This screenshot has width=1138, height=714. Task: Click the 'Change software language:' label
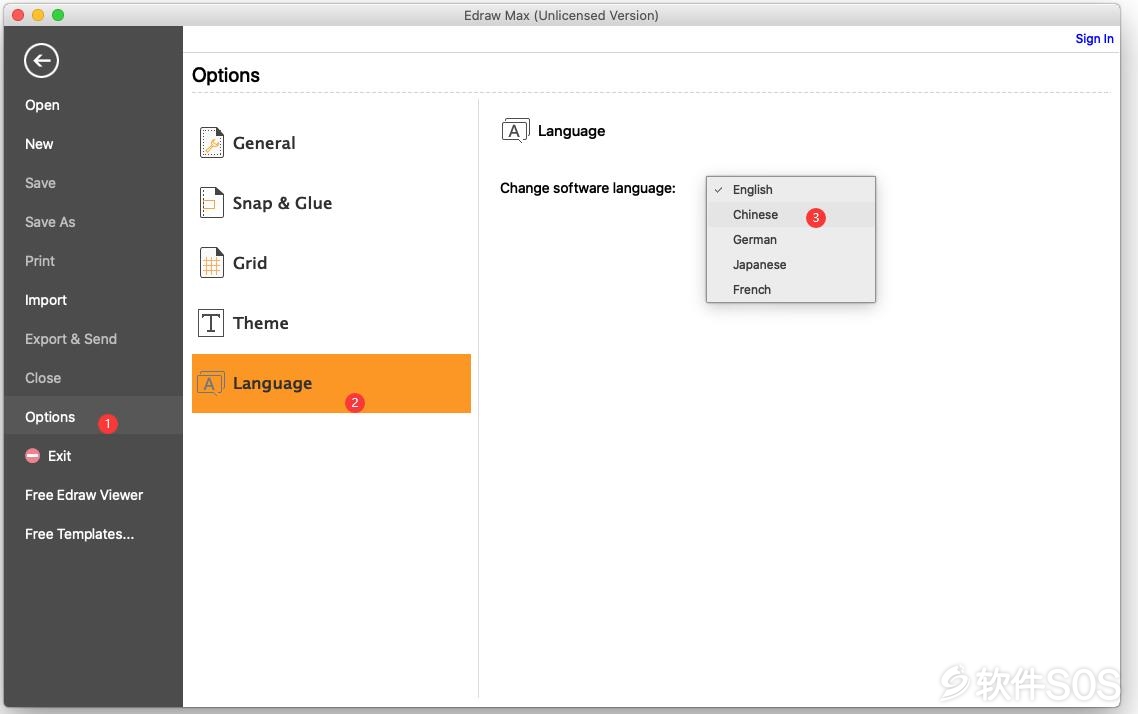pyautogui.click(x=588, y=189)
